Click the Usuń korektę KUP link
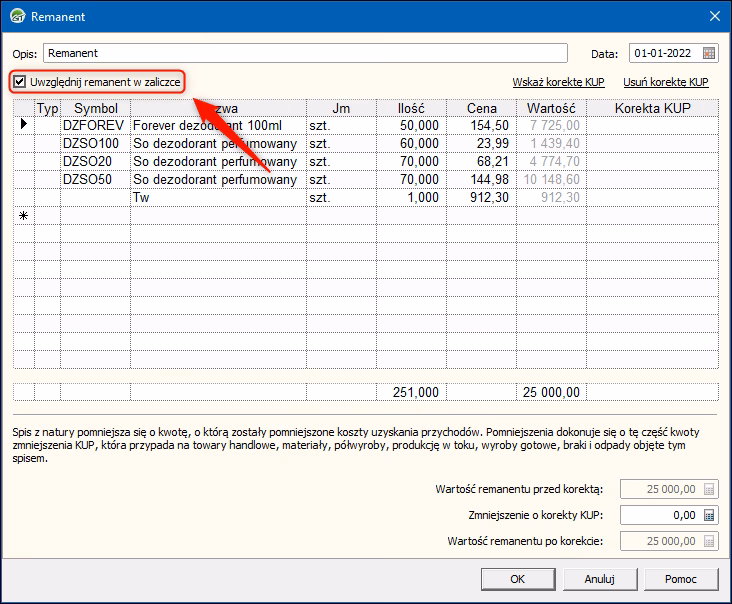This screenshot has width=732, height=604. 665,82
